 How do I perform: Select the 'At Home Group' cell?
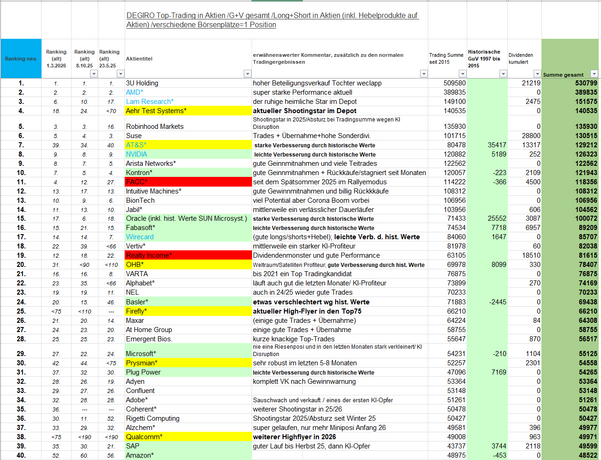click(188, 330)
